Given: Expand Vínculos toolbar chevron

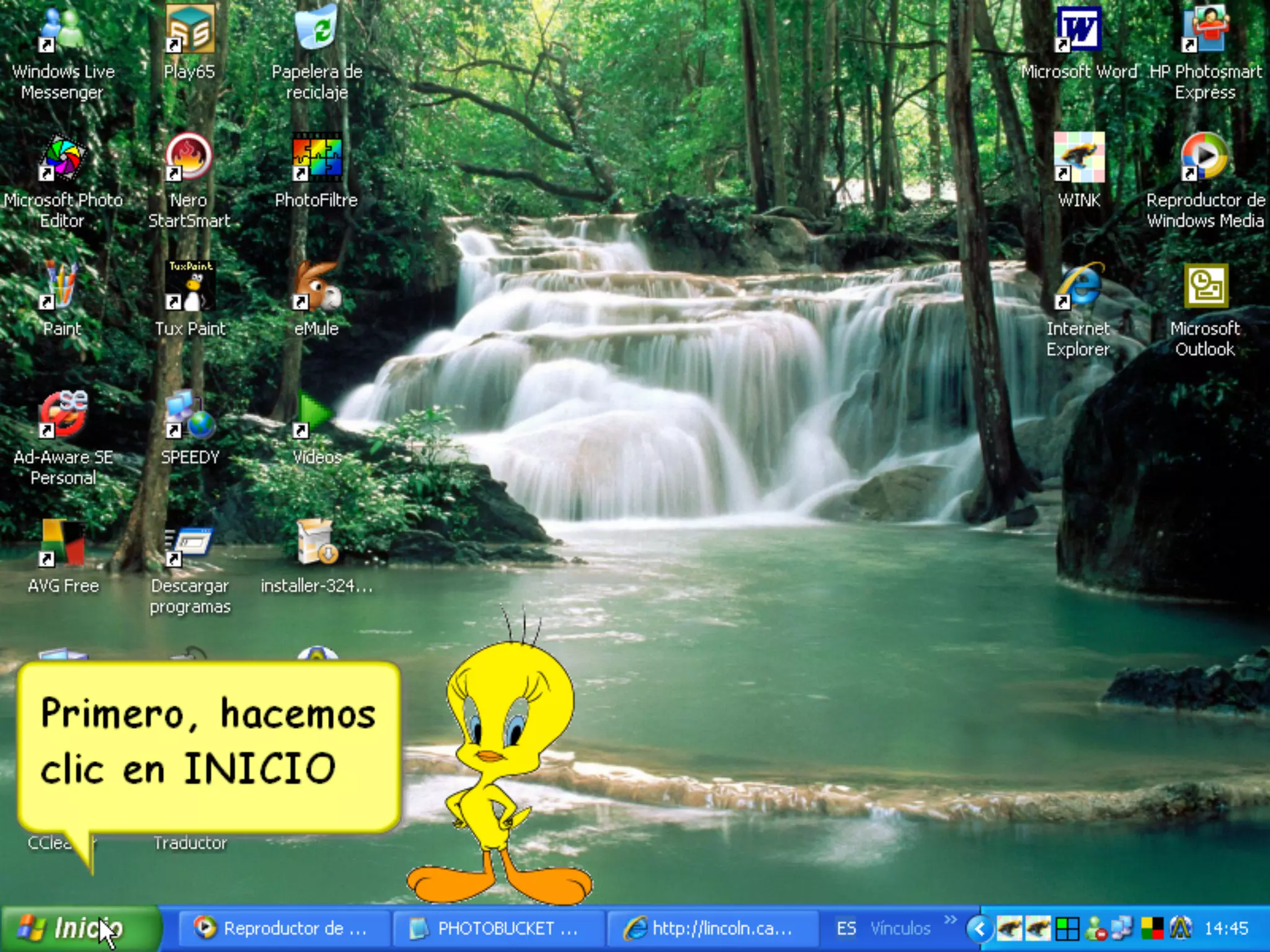Looking at the screenshot, I should (950, 919).
